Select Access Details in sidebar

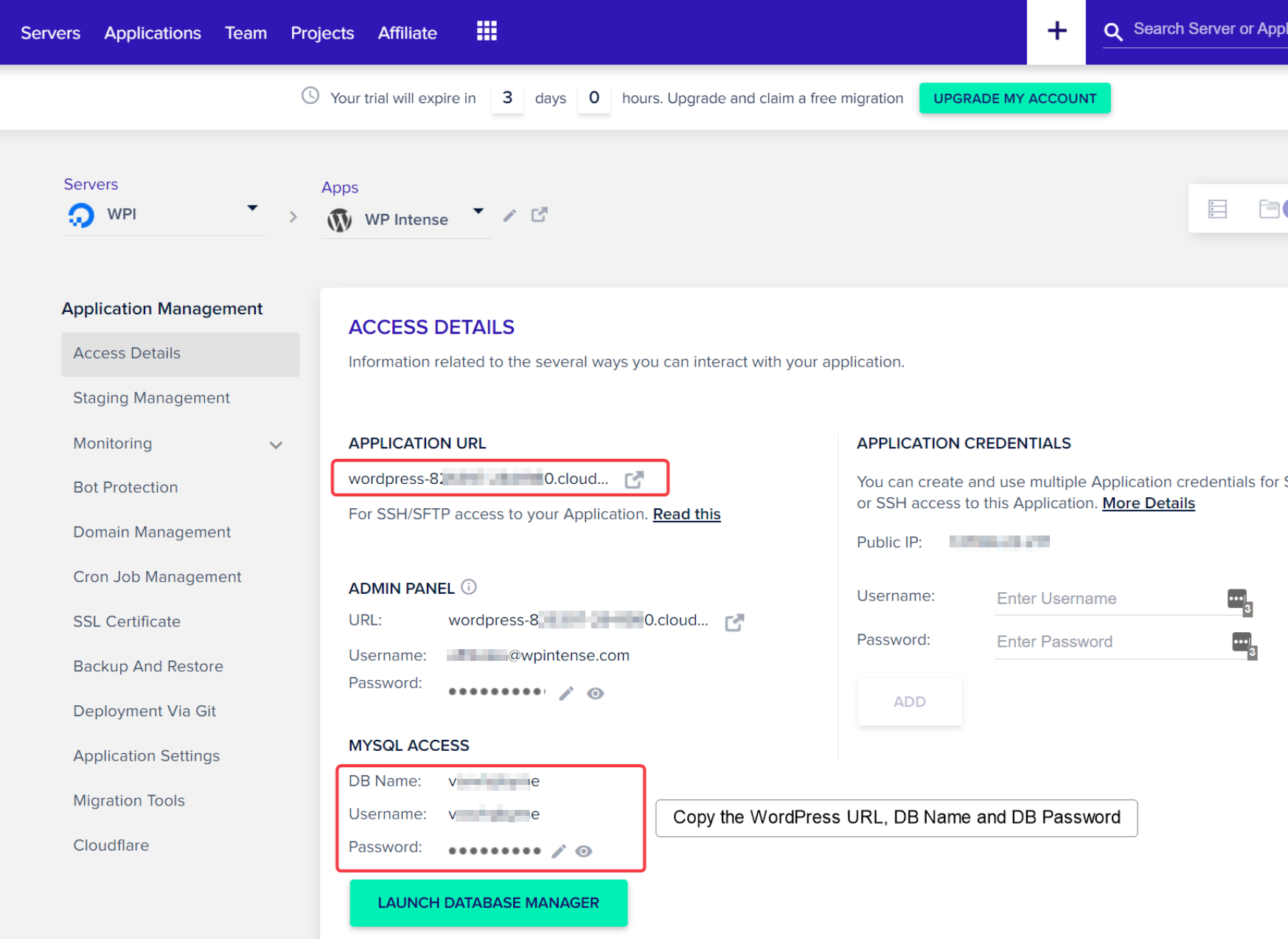pos(180,354)
